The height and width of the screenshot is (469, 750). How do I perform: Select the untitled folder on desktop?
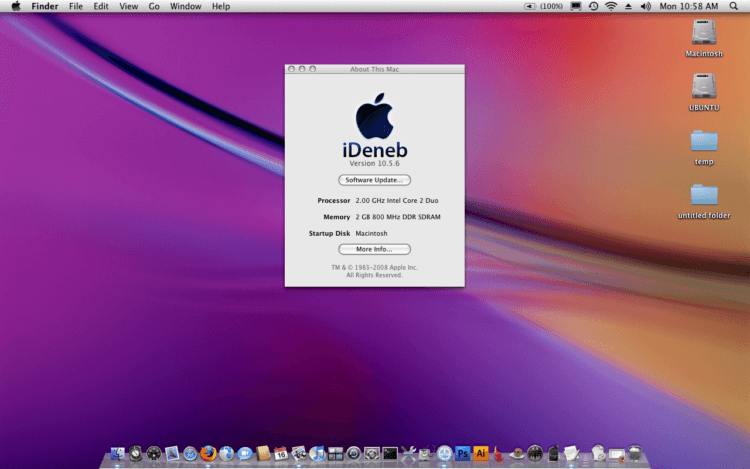point(704,195)
